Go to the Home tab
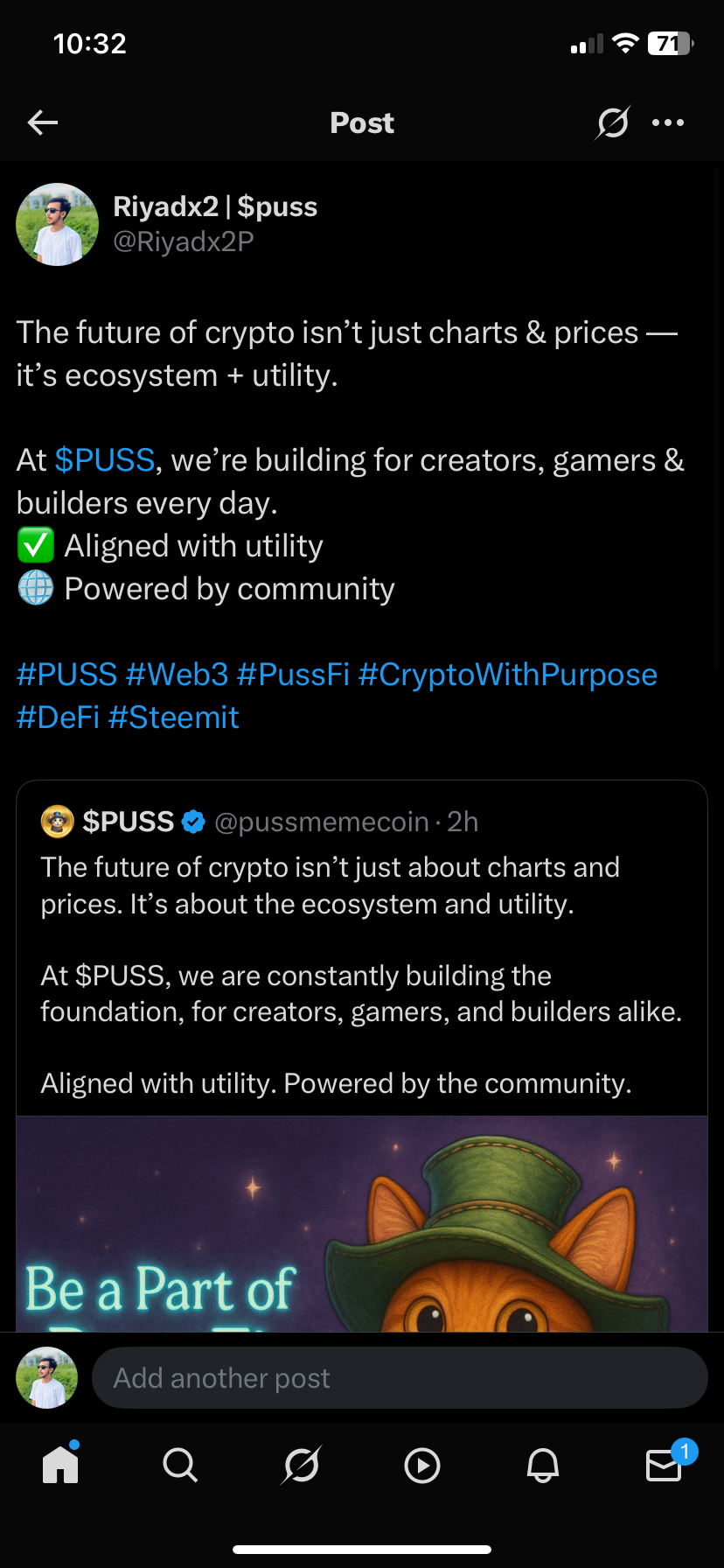This screenshot has width=724, height=1568. tap(60, 1465)
